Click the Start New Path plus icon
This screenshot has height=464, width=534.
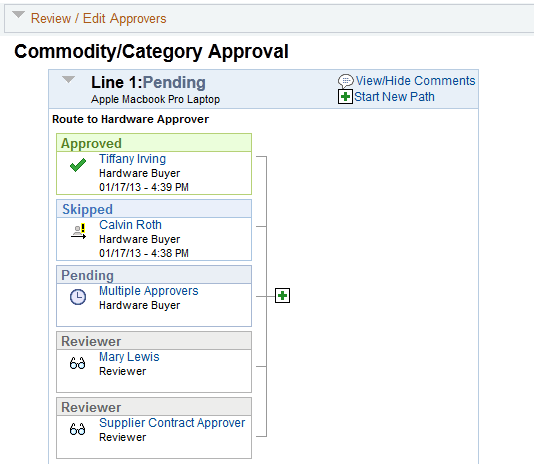click(345, 97)
